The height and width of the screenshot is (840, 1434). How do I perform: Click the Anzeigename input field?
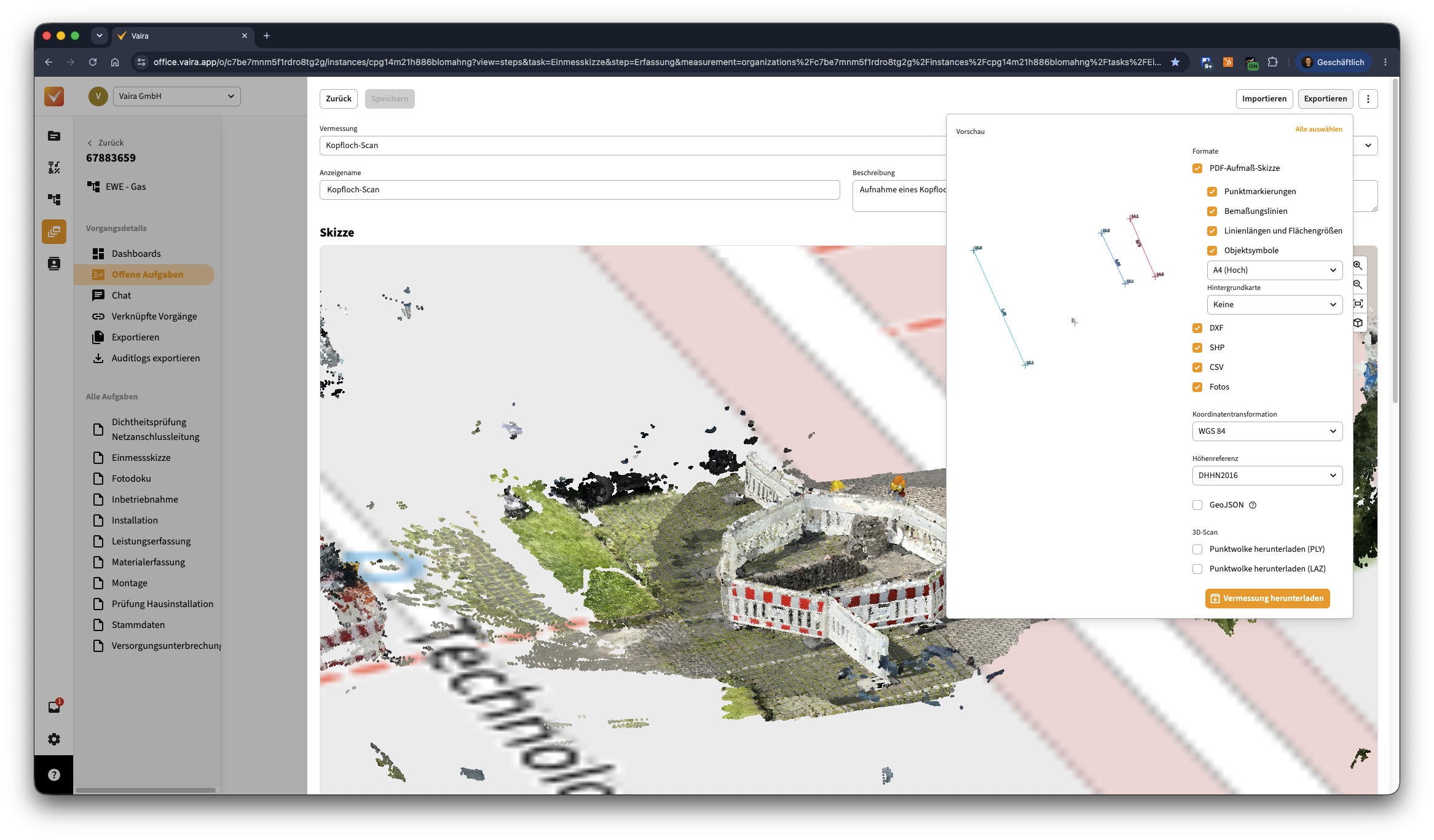pyautogui.click(x=580, y=190)
